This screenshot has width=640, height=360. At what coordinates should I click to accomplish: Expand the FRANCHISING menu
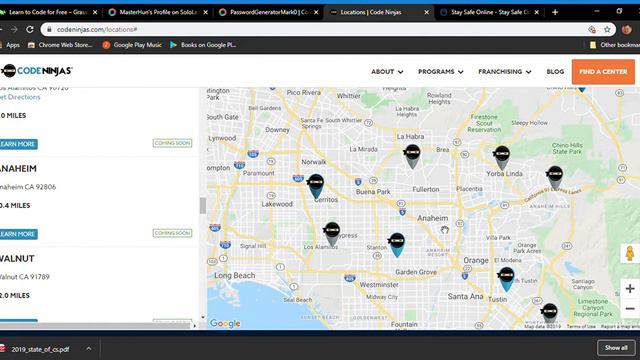pos(505,71)
